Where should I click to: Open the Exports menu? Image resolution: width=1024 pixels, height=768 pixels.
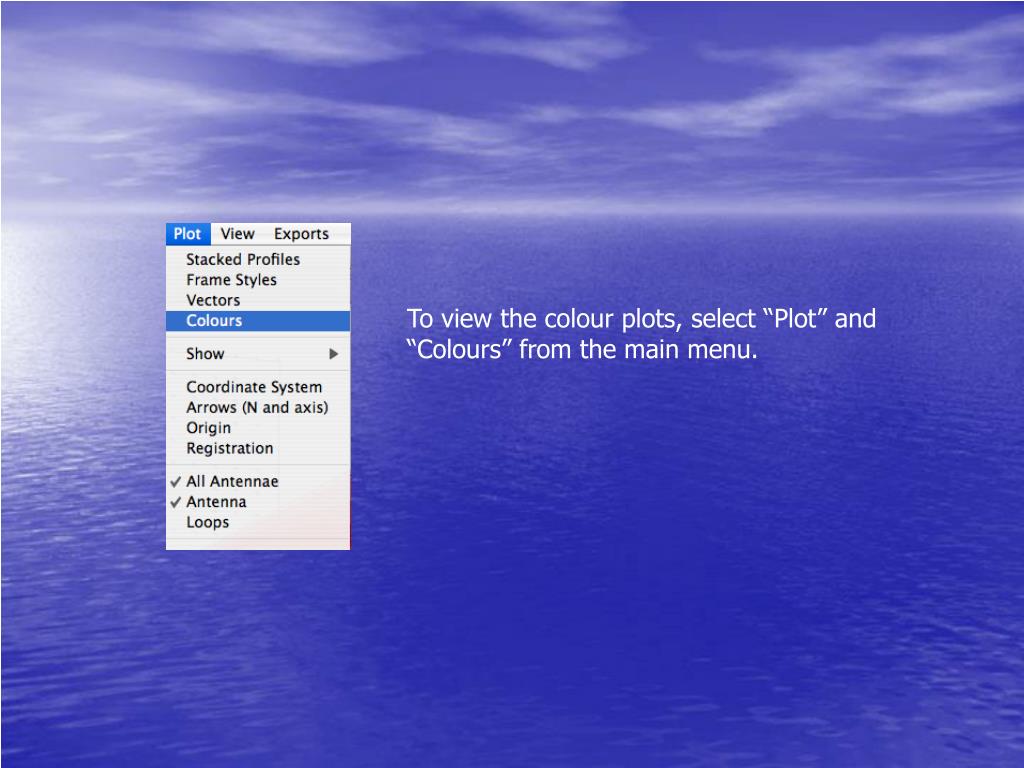pos(301,234)
